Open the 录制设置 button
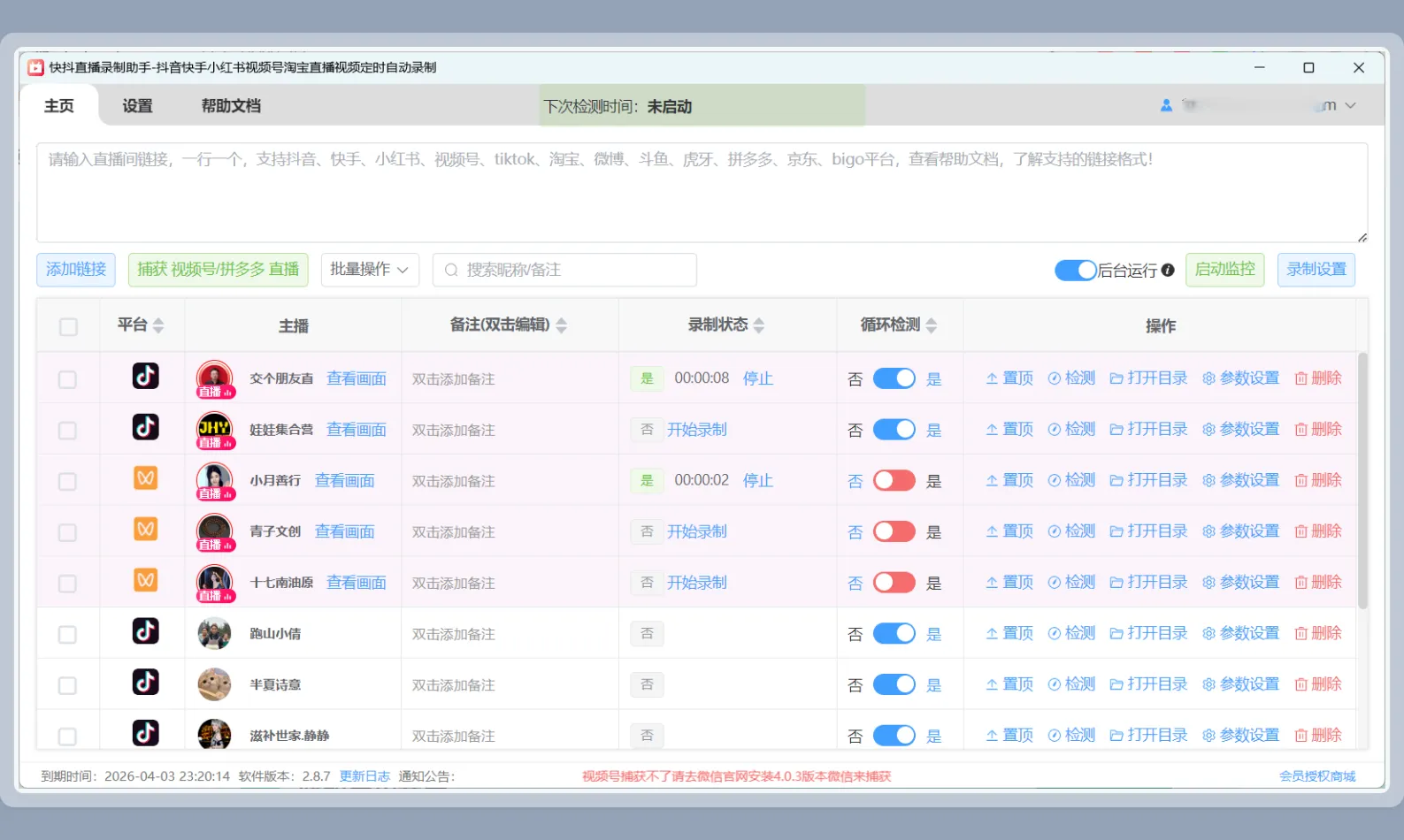This screenshot has width=1404, height=840. coord(1316,270)
